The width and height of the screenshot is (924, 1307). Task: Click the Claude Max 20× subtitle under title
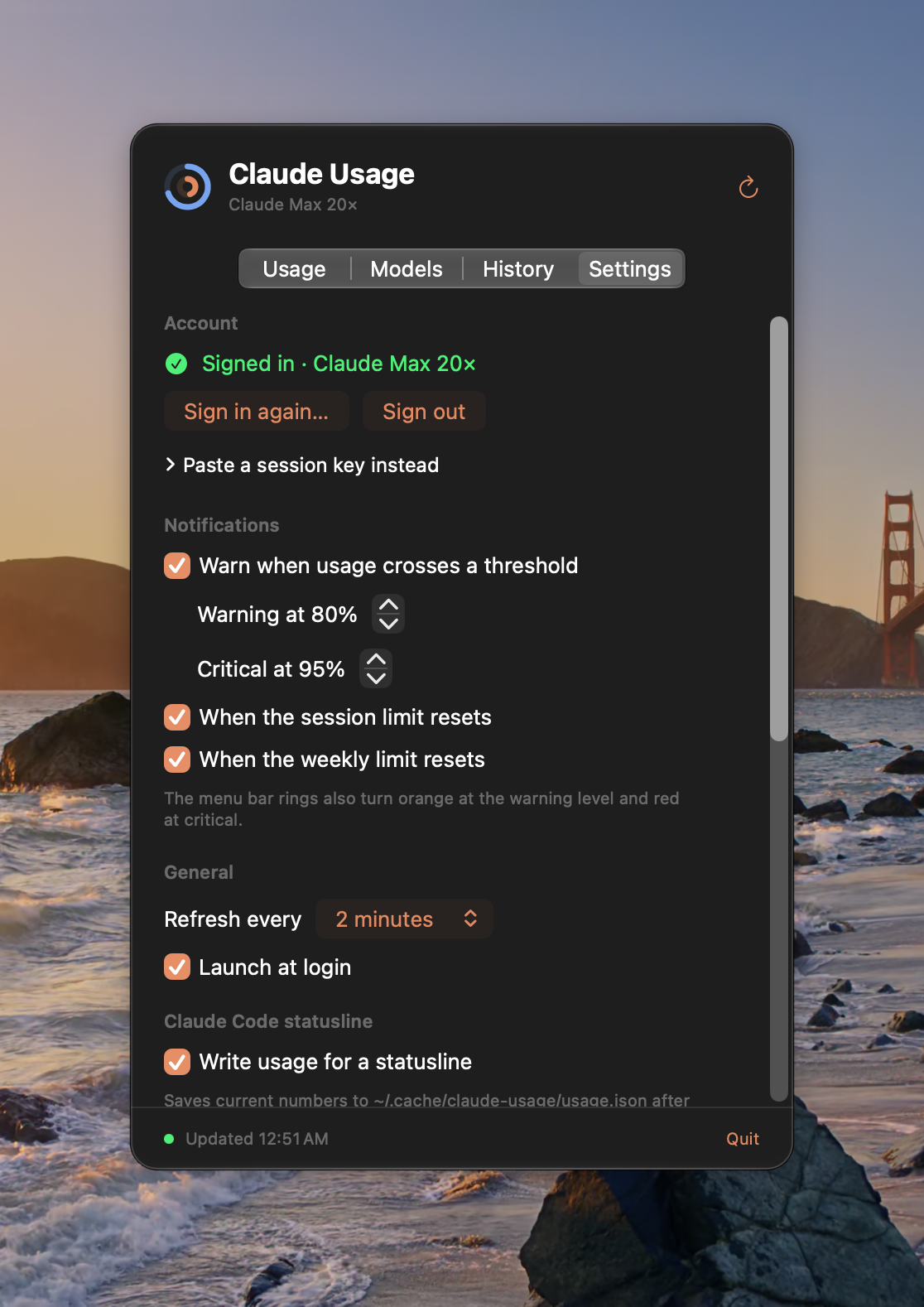pos(293,205)
